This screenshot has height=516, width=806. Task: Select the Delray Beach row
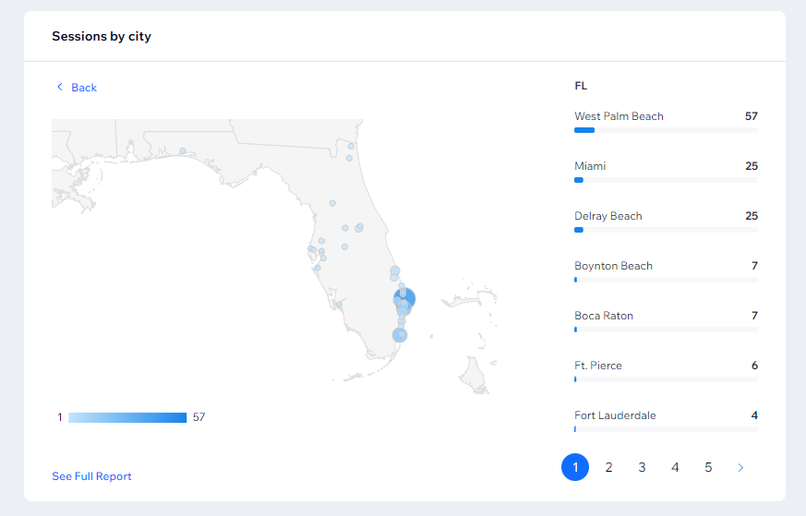coord(666,222)
